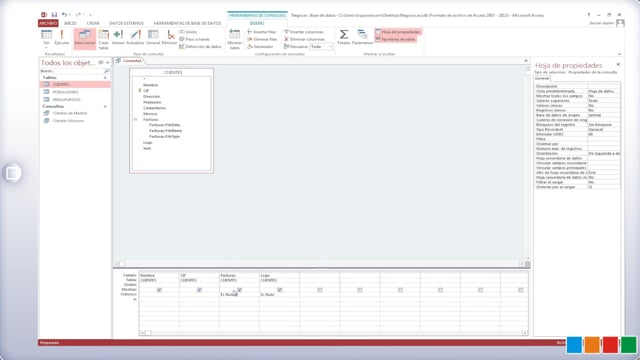Screen dimensions: 640x360
Task: Click the Totales sigma icon
Action: [x=344, y=37]
